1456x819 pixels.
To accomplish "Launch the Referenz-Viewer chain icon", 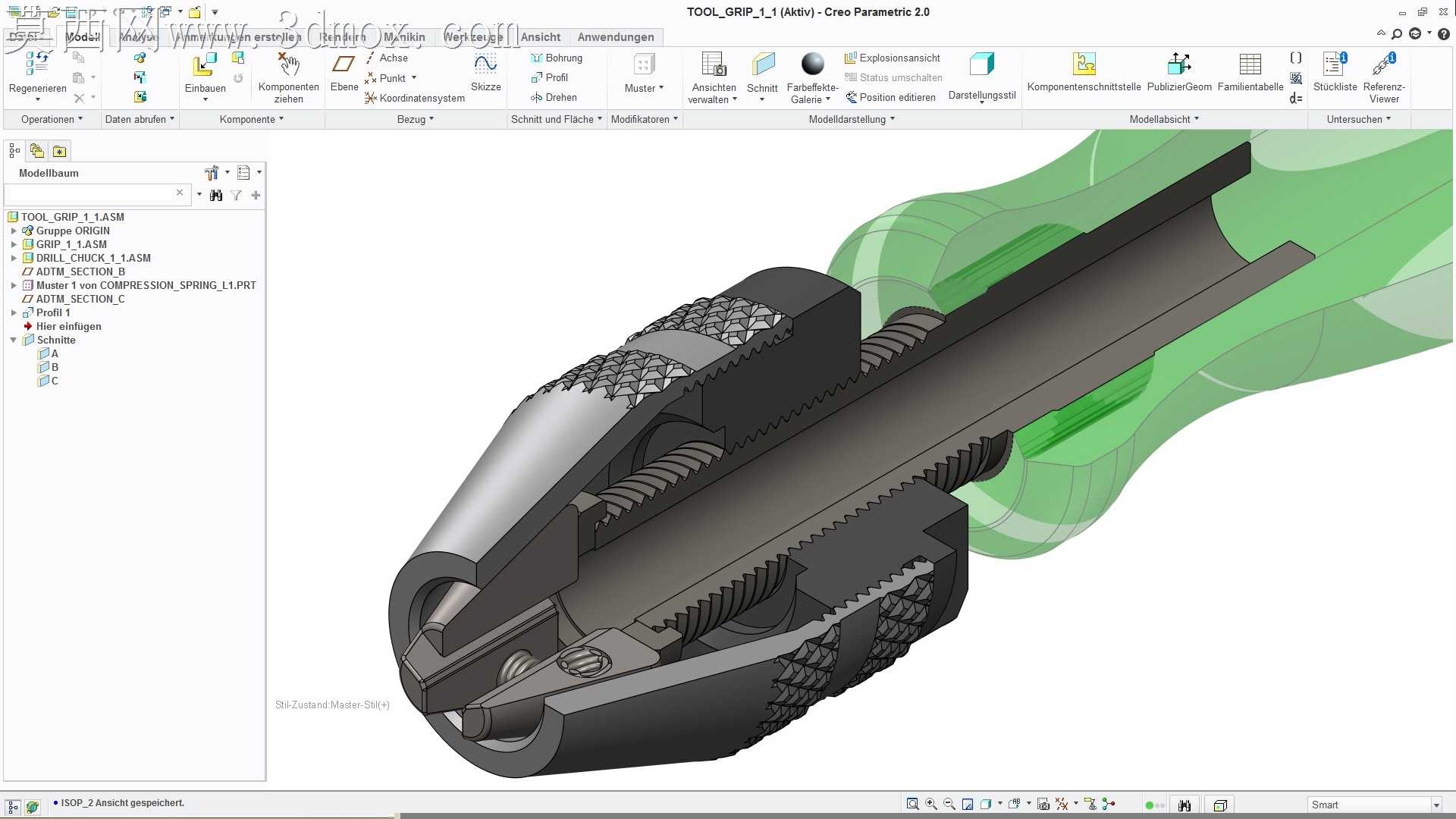I will (1384, 64).
